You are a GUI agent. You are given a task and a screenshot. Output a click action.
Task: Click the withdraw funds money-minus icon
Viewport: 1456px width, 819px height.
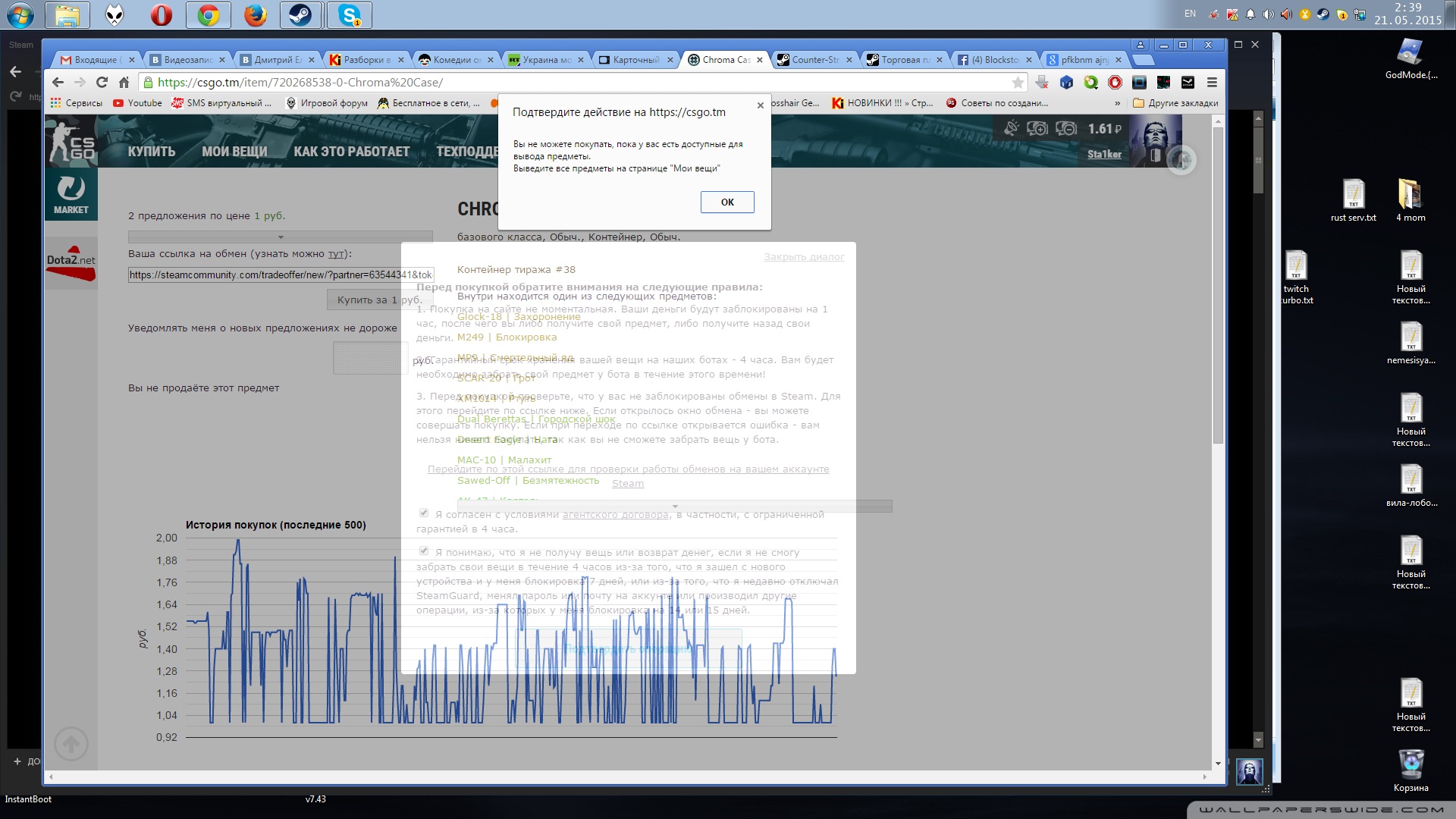tap(1066, 129)
